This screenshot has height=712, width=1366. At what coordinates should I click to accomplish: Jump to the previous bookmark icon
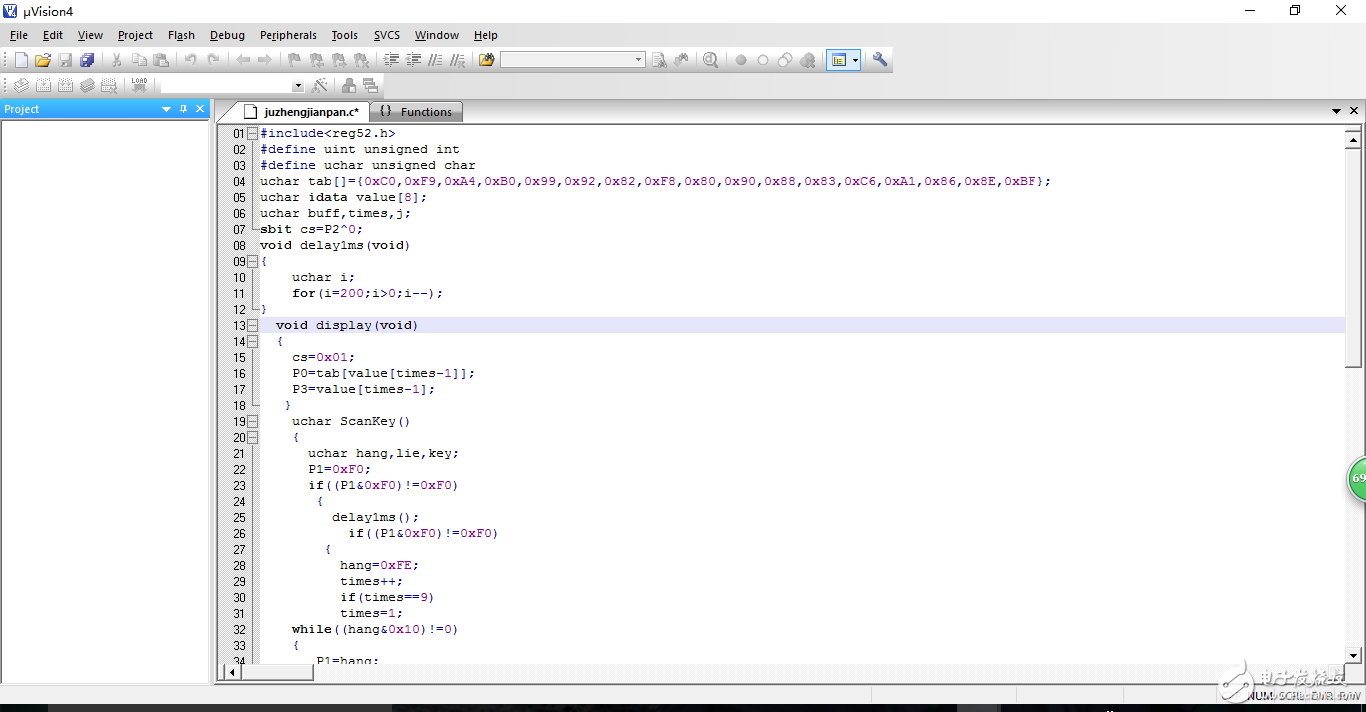316,60
